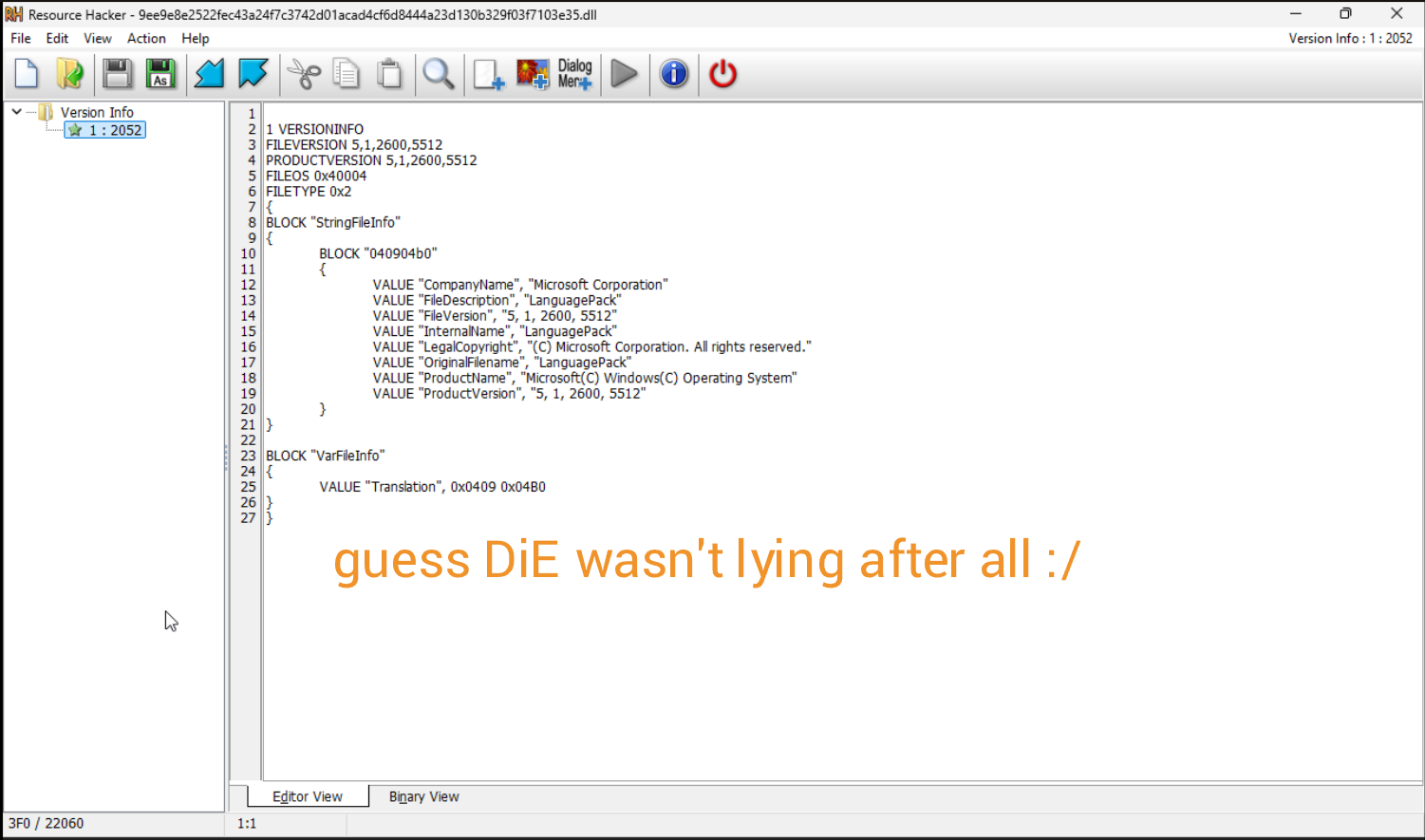Open the View menu
The image size is (1425, 840).
coord(97,39)
